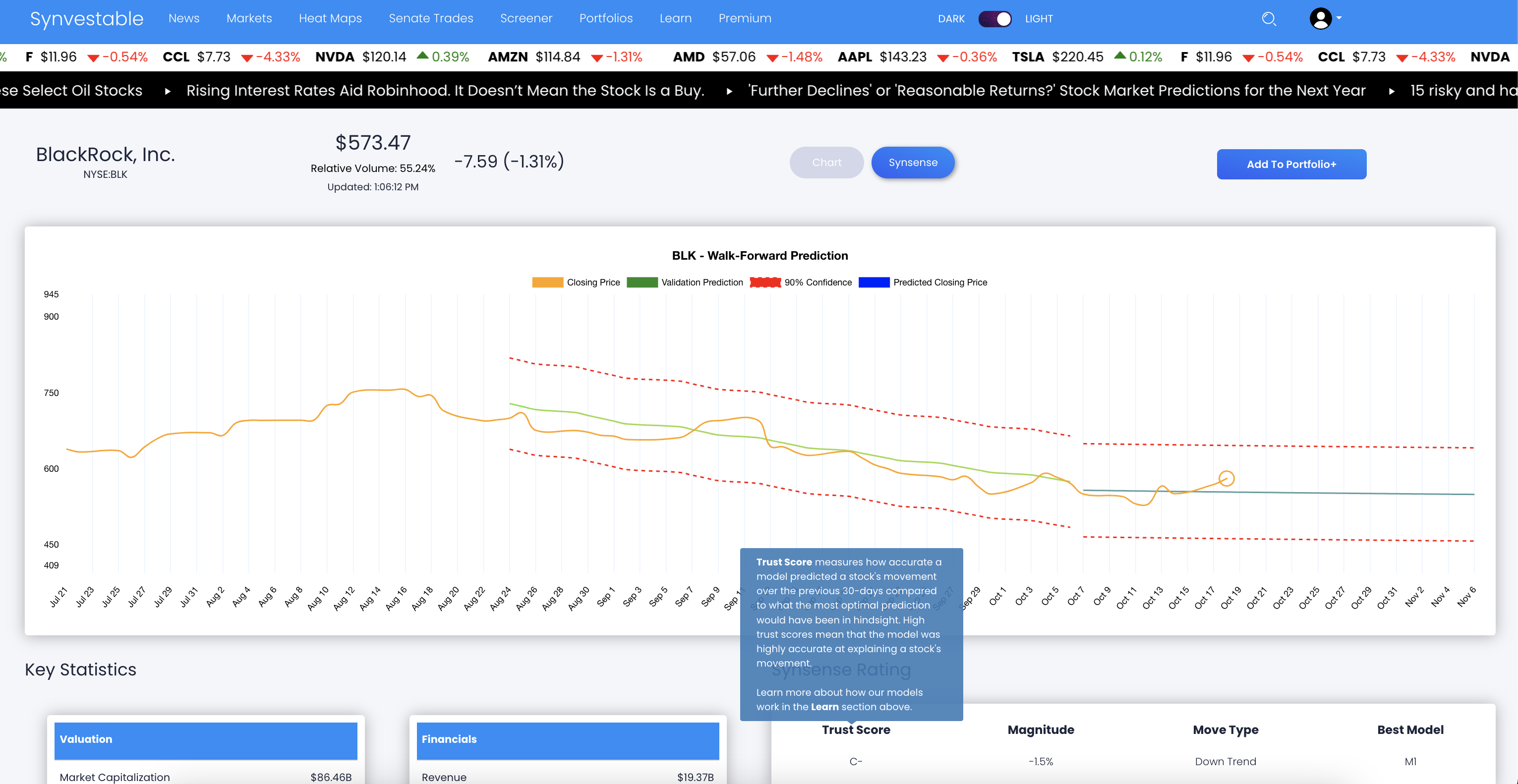Click the AMD red down-arrow icon
Image resolution: width=1518 pixels, height=784 pixels.
click(772, 58)
